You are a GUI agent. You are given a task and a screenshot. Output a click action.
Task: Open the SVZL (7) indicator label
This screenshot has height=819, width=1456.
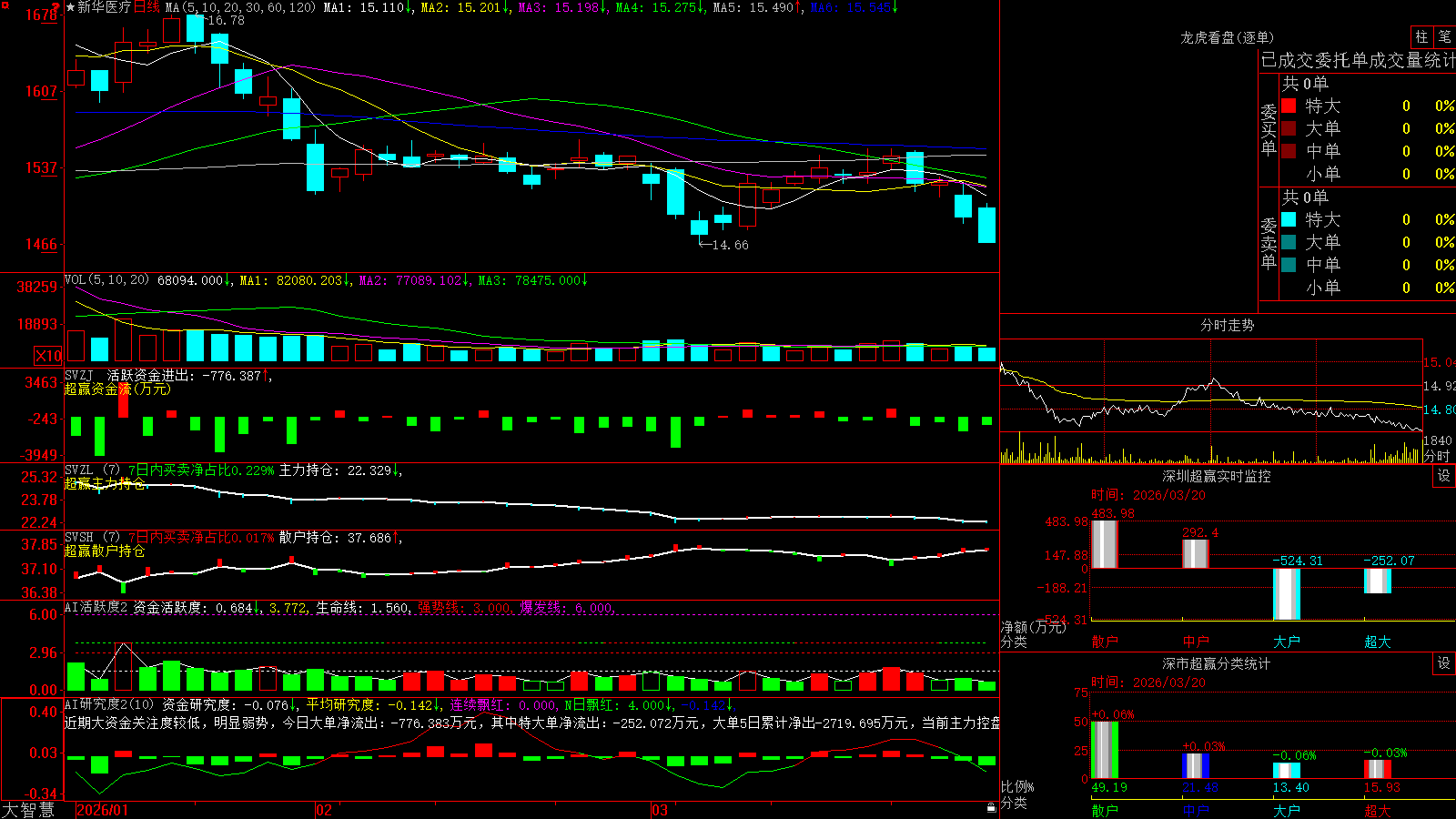[x=92, y=470]
